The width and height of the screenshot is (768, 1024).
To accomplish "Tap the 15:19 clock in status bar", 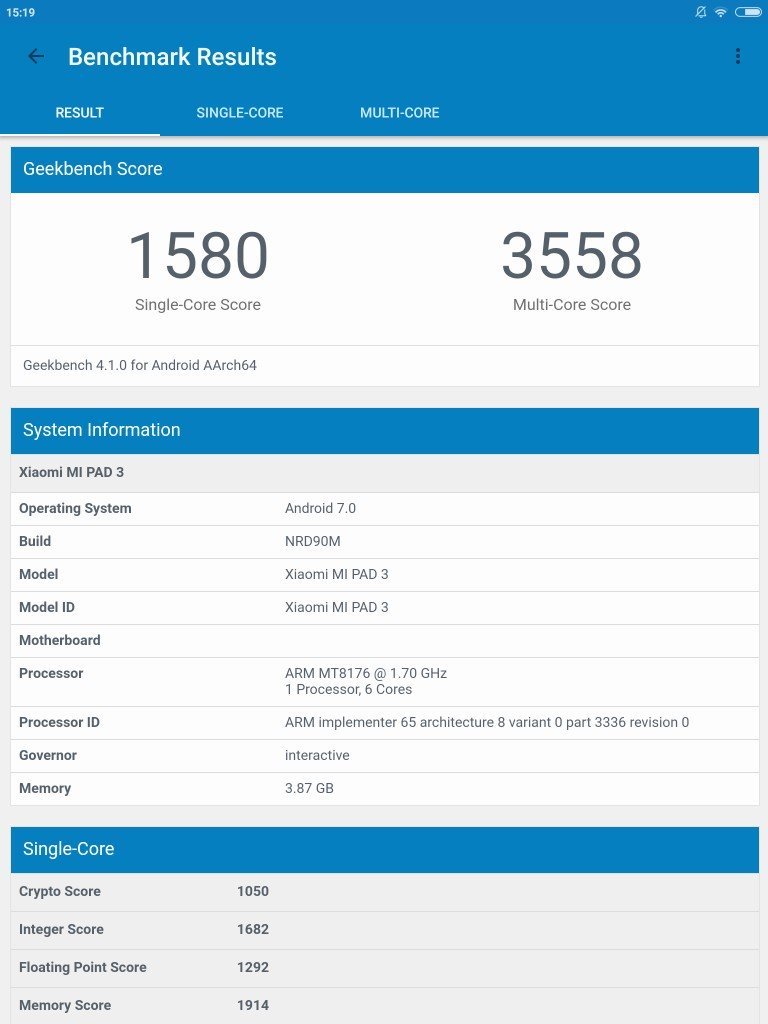I will 20,12.
